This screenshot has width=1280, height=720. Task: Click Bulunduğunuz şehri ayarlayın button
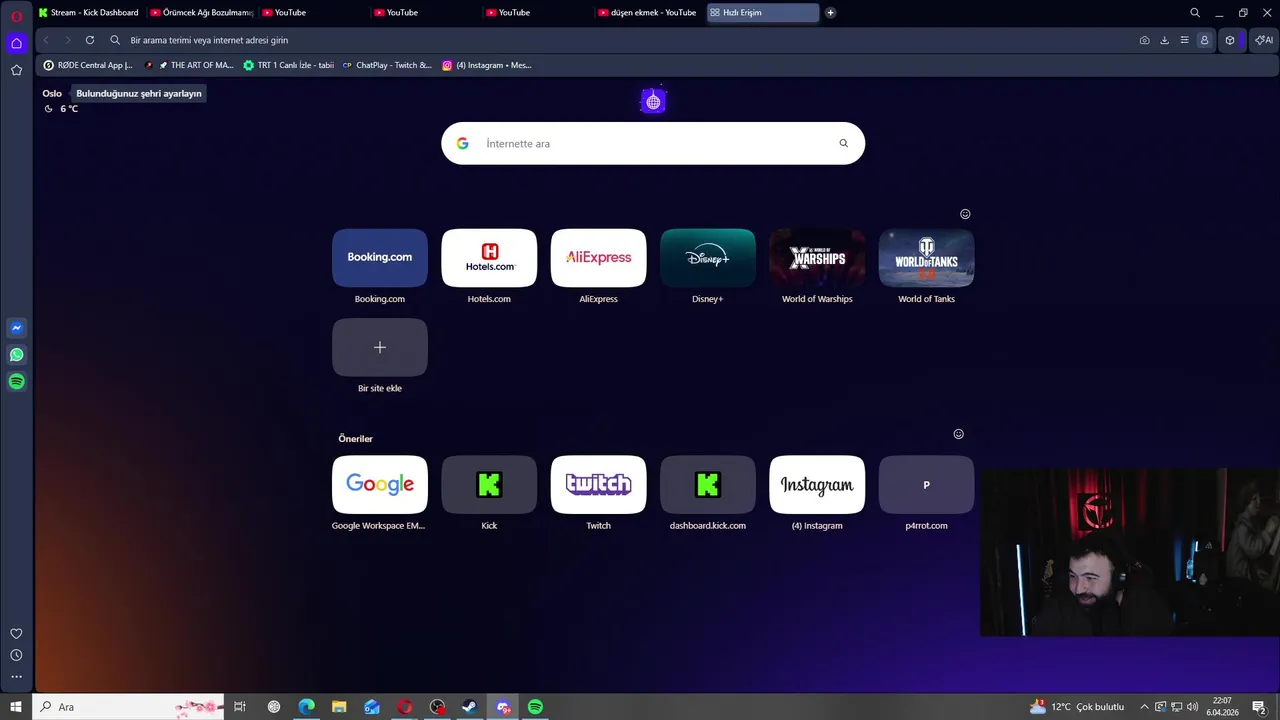(x=139, y=93)
